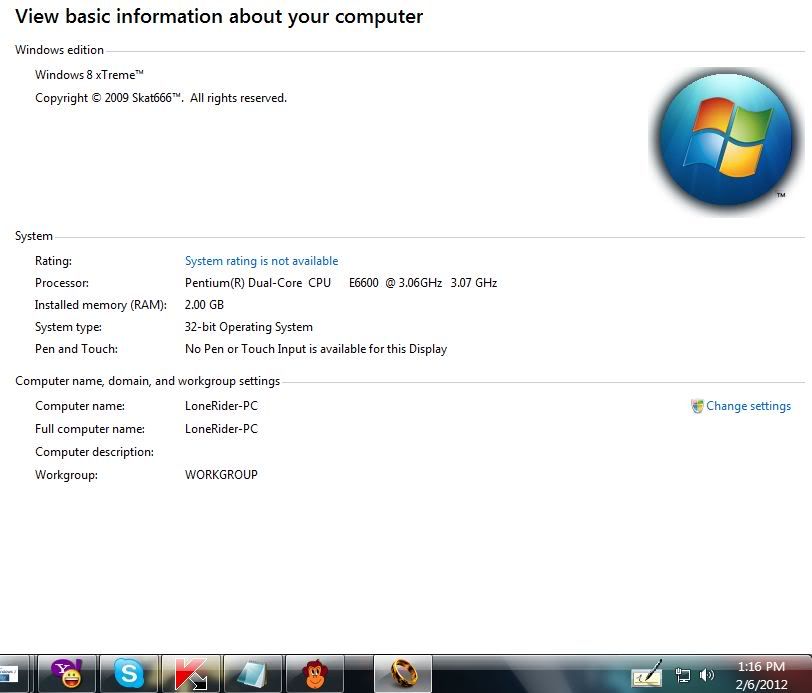The image size is (812, 693).
Task: Click the shield icon beside Change settings
Action: [697, 406]
